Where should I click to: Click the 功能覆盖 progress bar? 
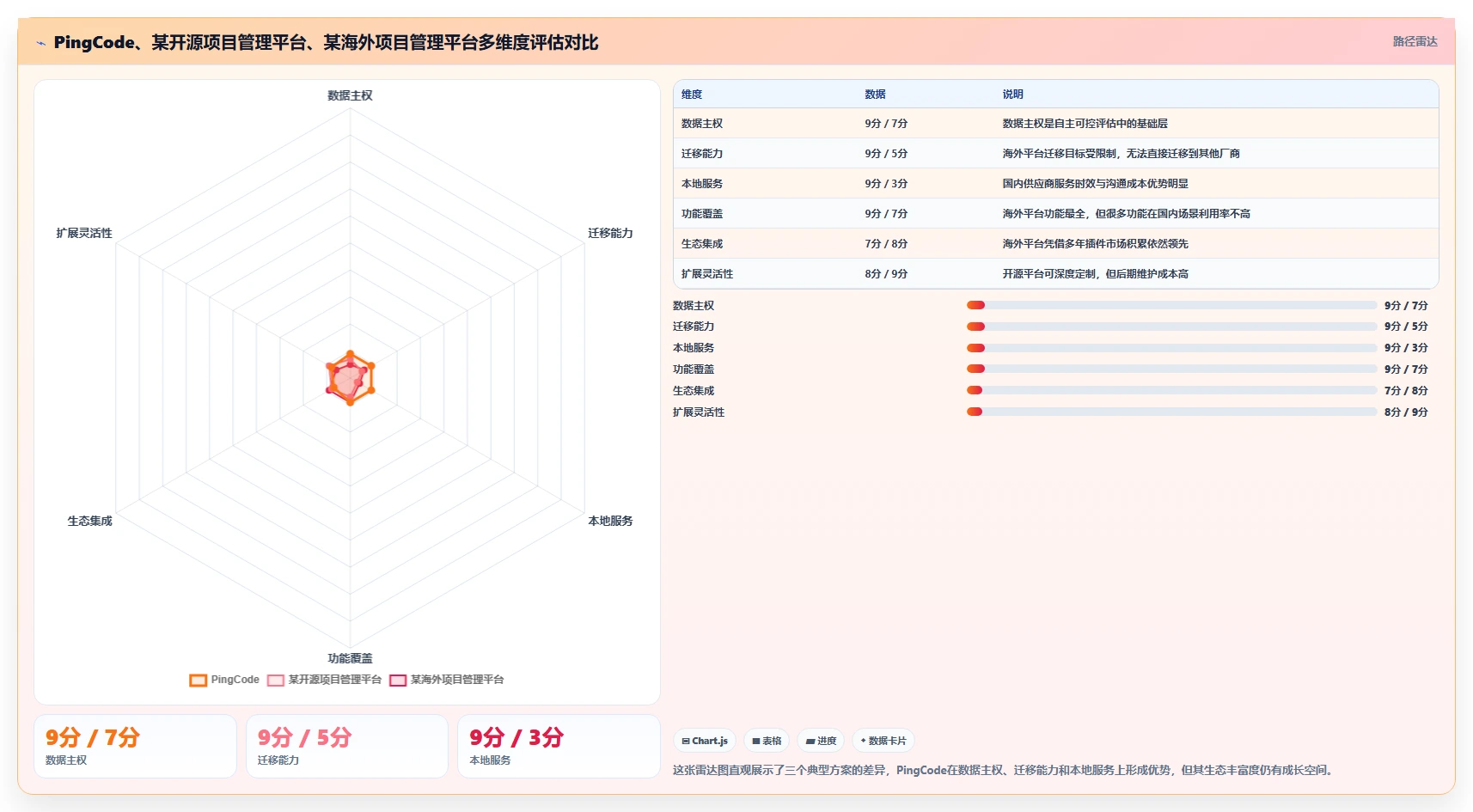[x=1171, y=369]
